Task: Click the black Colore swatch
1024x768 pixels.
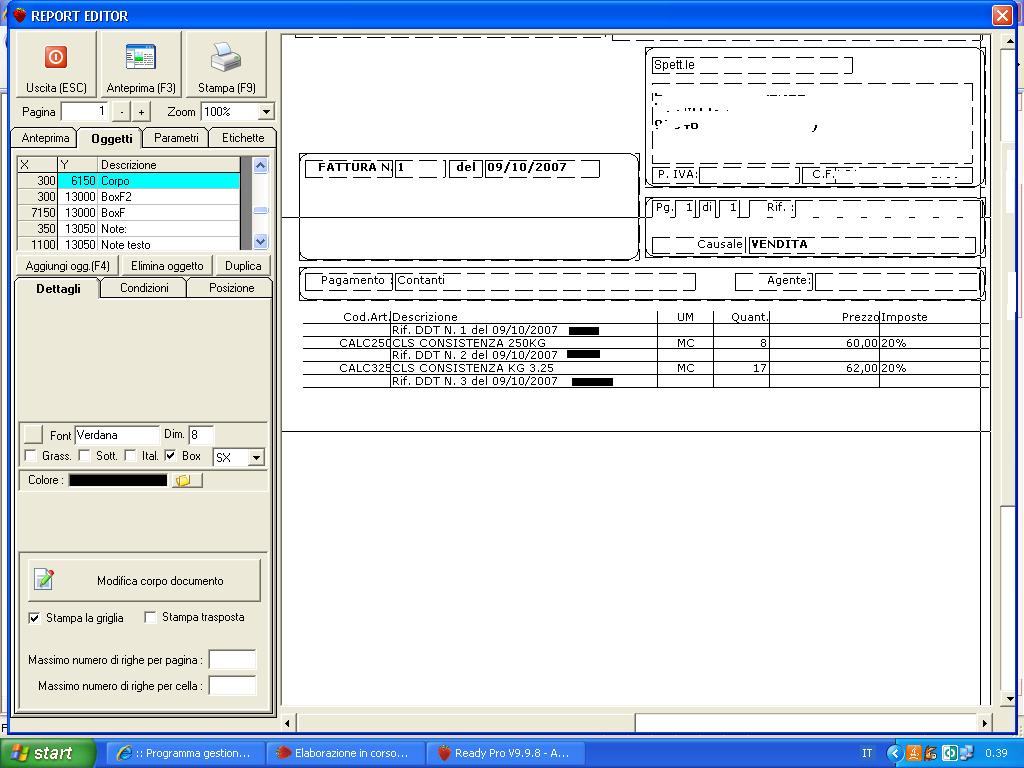Action: tap(118, 480)
